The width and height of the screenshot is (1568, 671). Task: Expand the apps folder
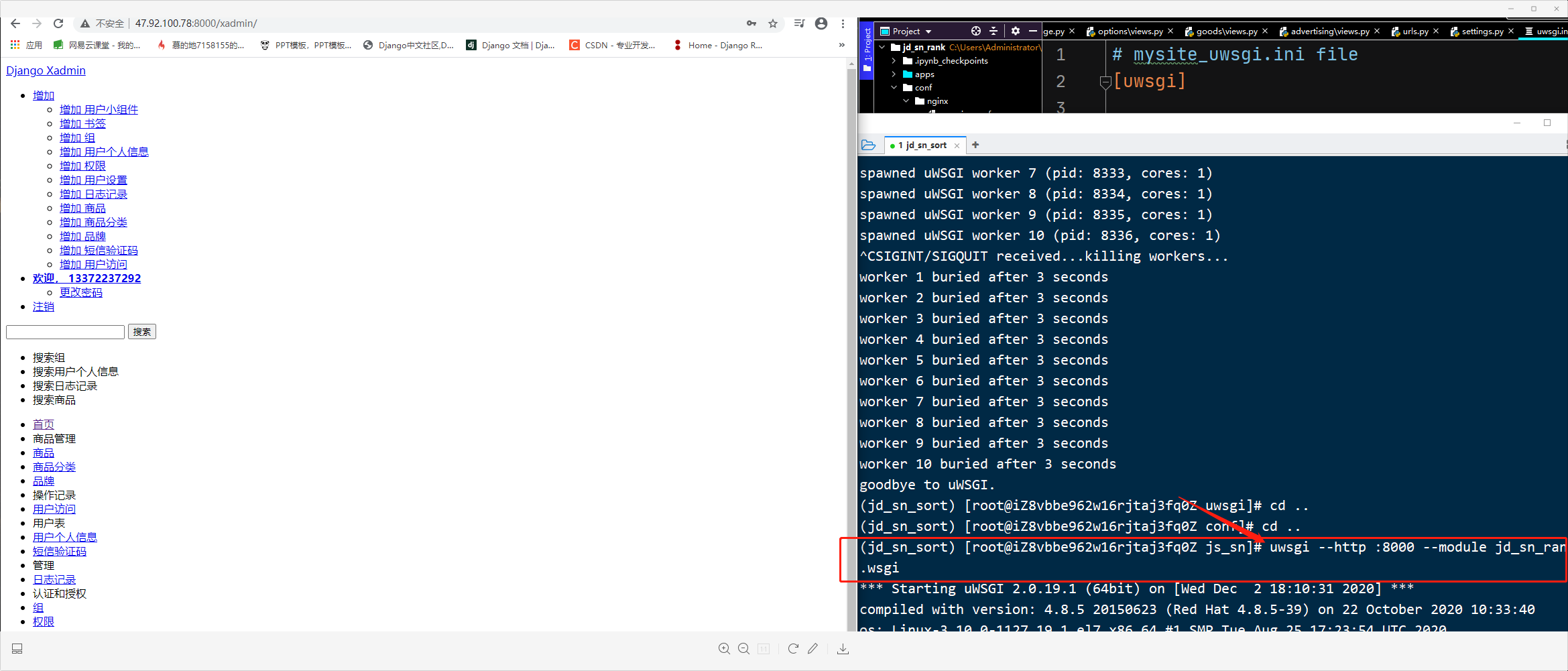(x=894, y=74)
